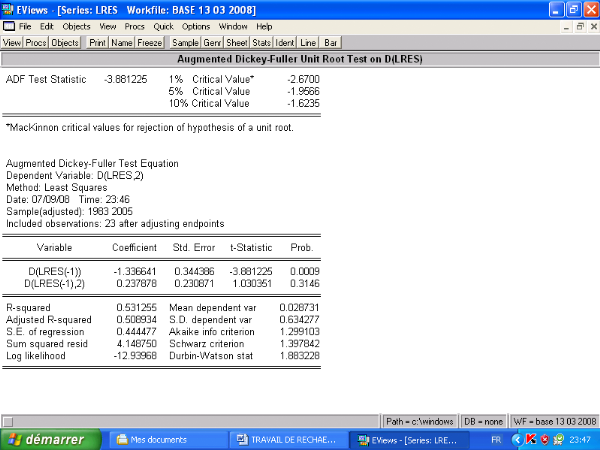Click the D(LRES(-1)) variable row label

[55, 272]
